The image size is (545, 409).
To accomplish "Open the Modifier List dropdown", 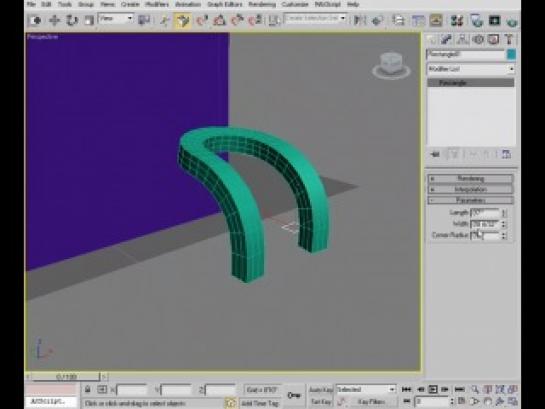I will [471, 69].
